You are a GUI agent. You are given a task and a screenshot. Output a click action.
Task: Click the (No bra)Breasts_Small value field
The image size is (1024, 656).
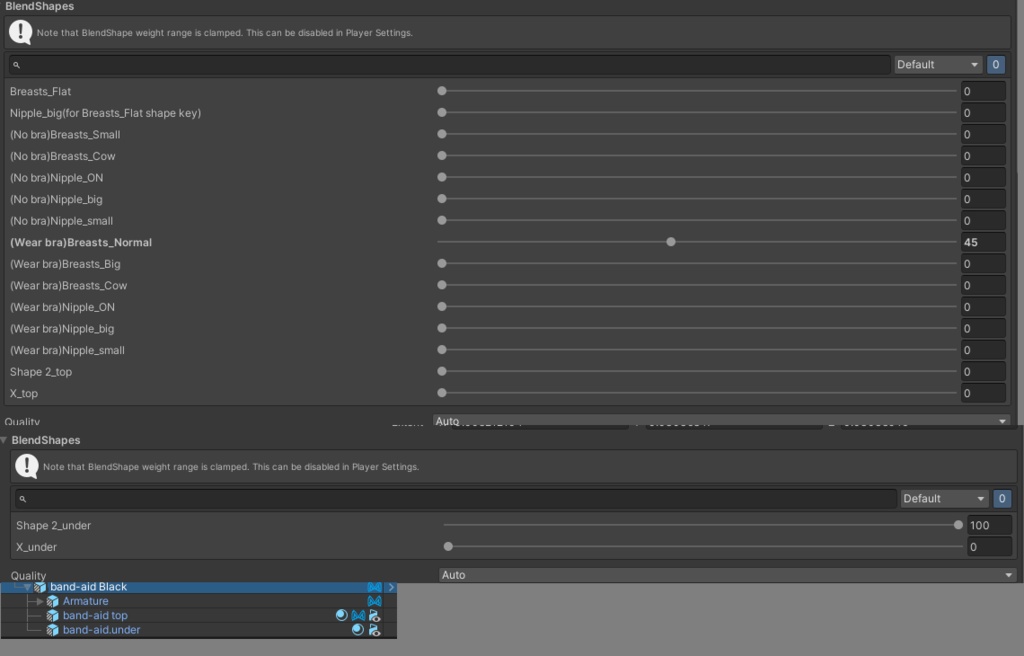983,135
